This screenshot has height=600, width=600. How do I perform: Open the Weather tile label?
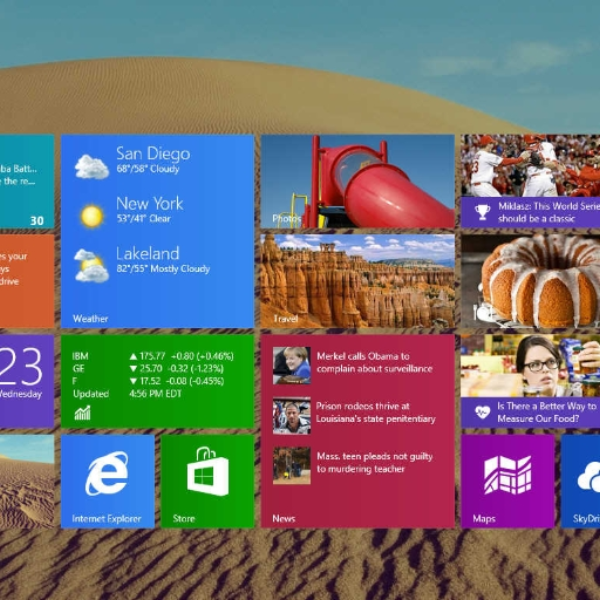click(90, 318)
